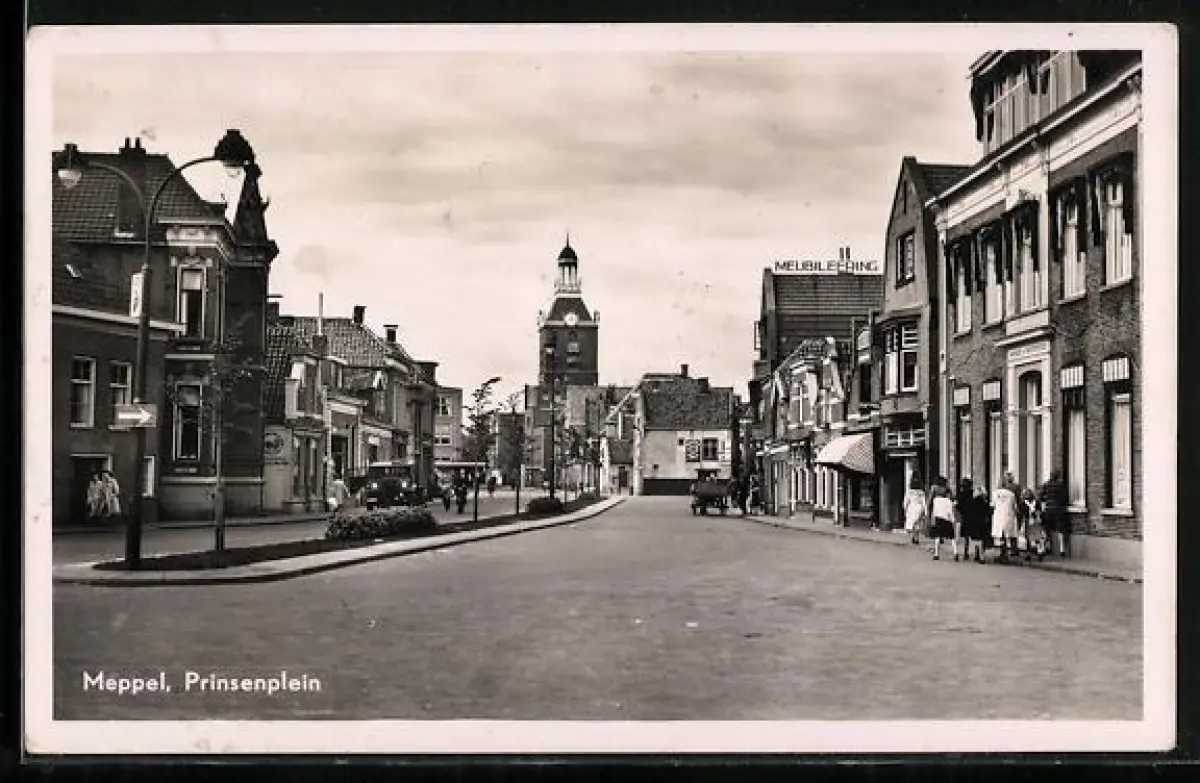1200x783 pixels.
Task: Click the bay window on right-side building
Action: point(900,358)
